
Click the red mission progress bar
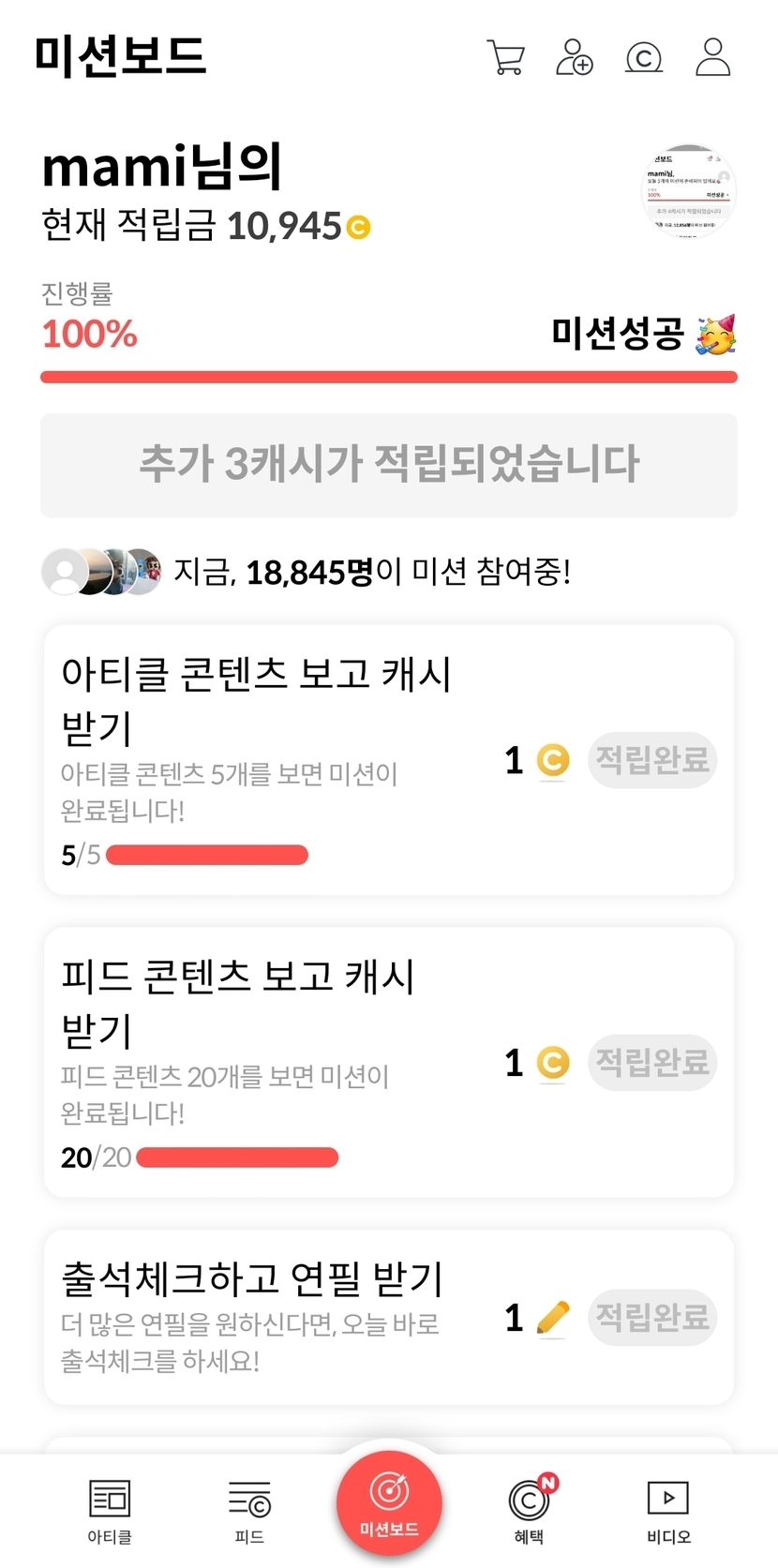coord(389,377)
